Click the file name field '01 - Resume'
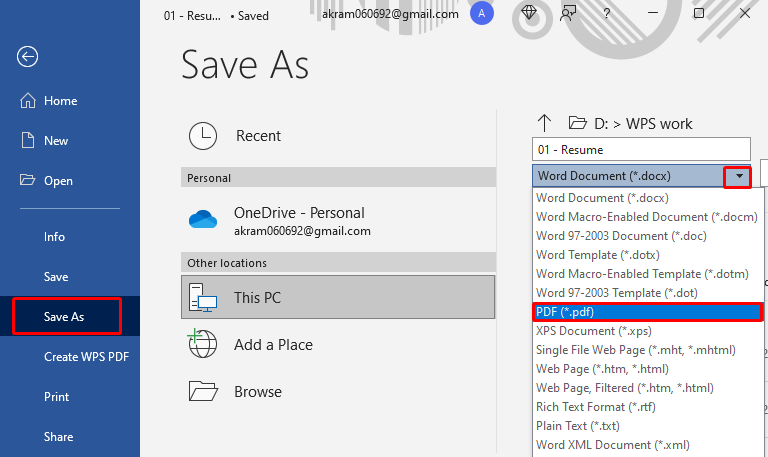The width and height of the screenshot is (768, 457). pyautogui.click(x=641, y=149)
